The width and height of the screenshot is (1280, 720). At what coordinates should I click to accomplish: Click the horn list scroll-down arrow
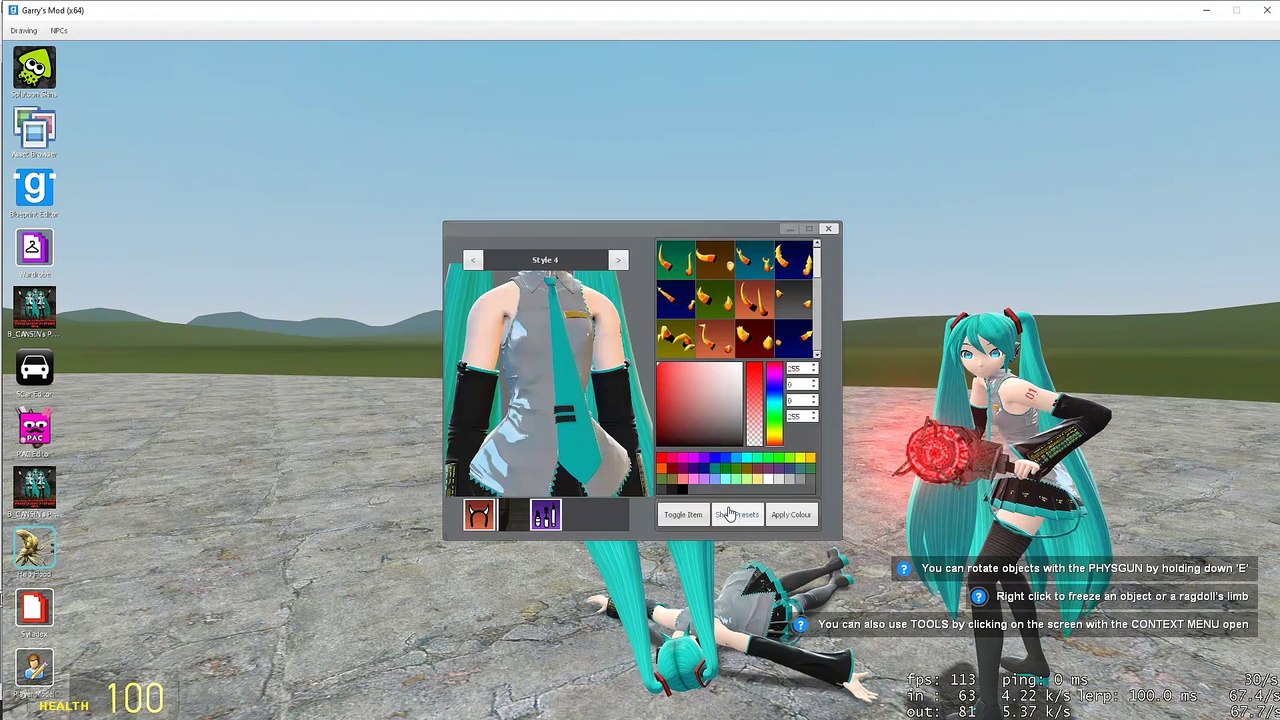[x=816, y=354]
